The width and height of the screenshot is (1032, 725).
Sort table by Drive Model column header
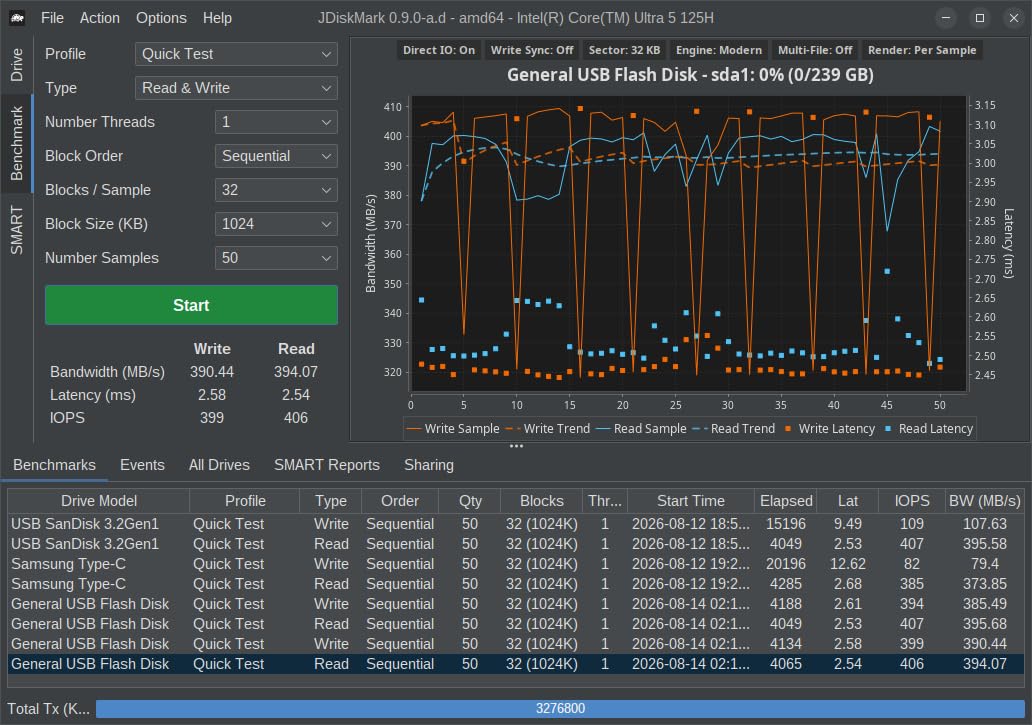(x=99, y=501)
